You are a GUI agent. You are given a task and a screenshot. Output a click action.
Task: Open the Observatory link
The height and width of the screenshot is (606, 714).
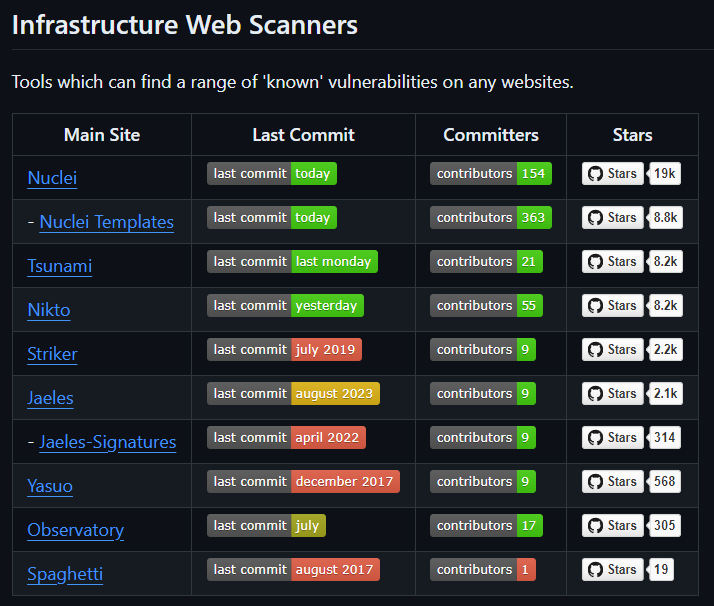point(76,530)
